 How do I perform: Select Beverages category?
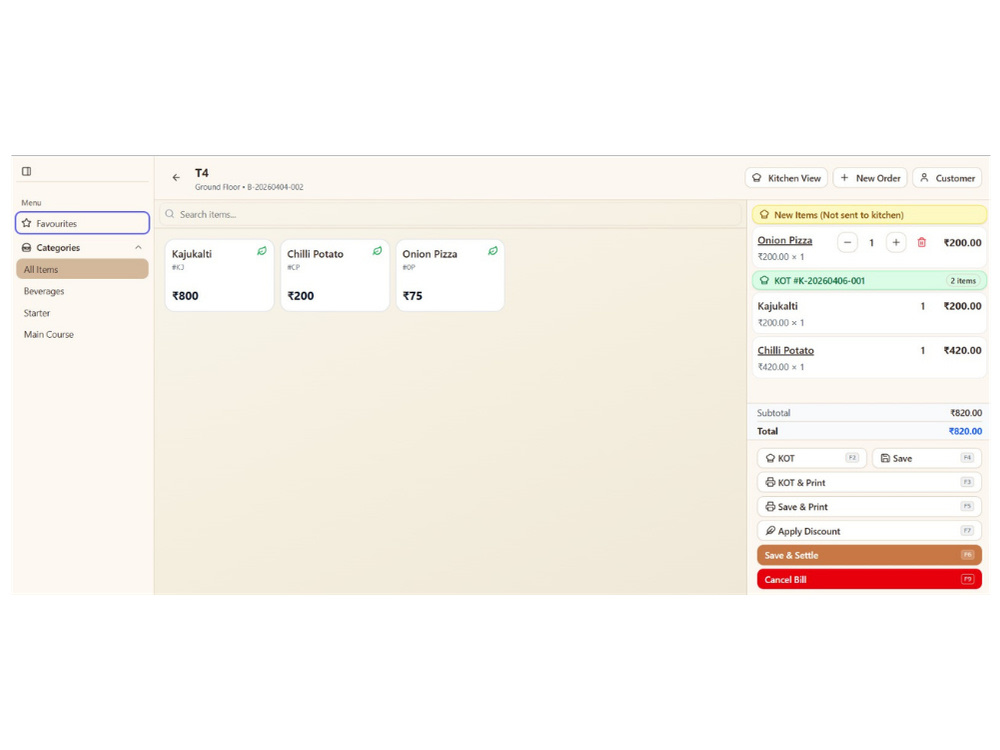(44, 291)
